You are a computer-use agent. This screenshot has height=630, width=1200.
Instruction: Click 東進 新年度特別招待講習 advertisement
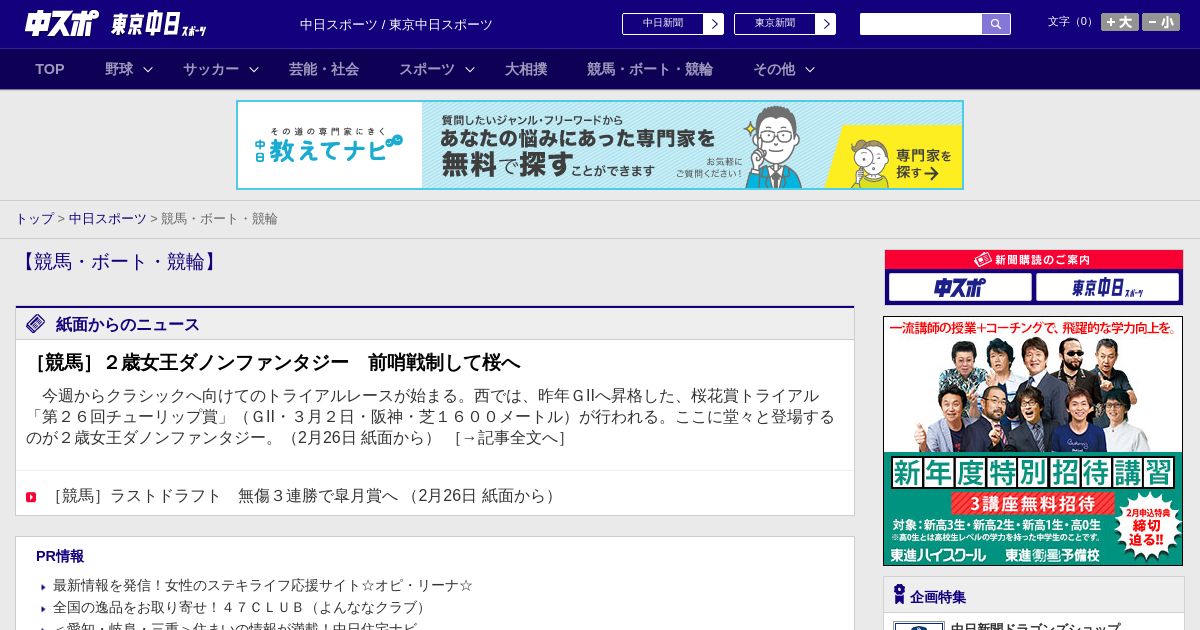[x=1033, y=441]
